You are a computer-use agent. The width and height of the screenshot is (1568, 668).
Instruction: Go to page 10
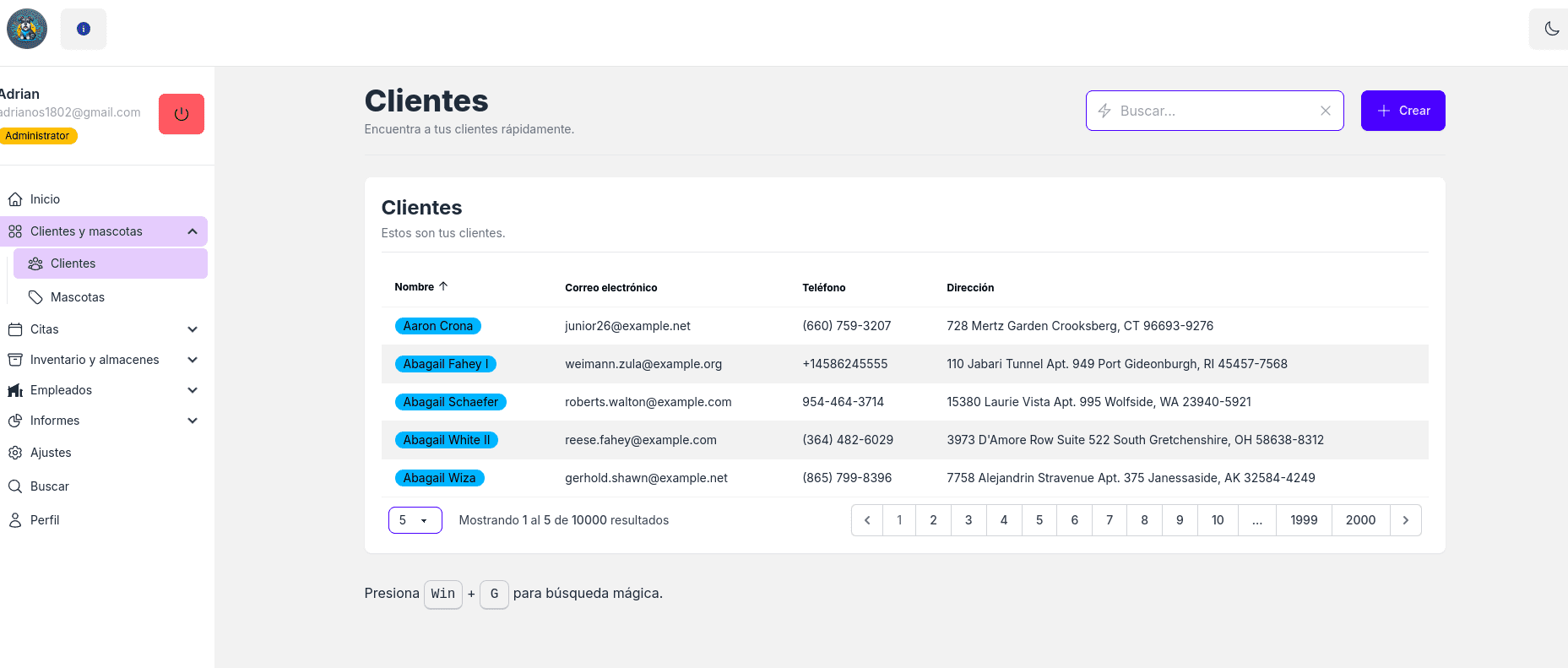[x=1218, y=520]
